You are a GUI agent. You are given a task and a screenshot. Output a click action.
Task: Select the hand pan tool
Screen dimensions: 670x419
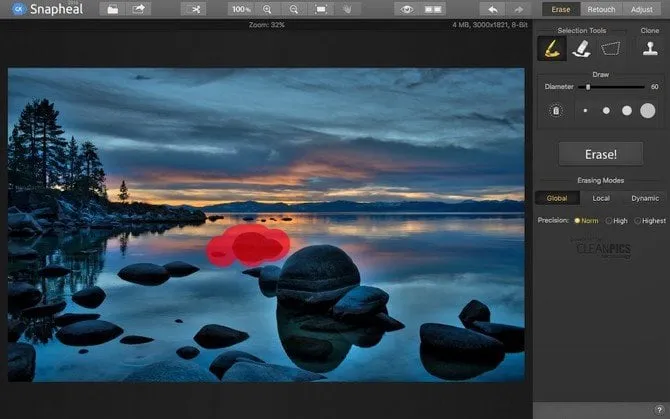coord(346,9)
